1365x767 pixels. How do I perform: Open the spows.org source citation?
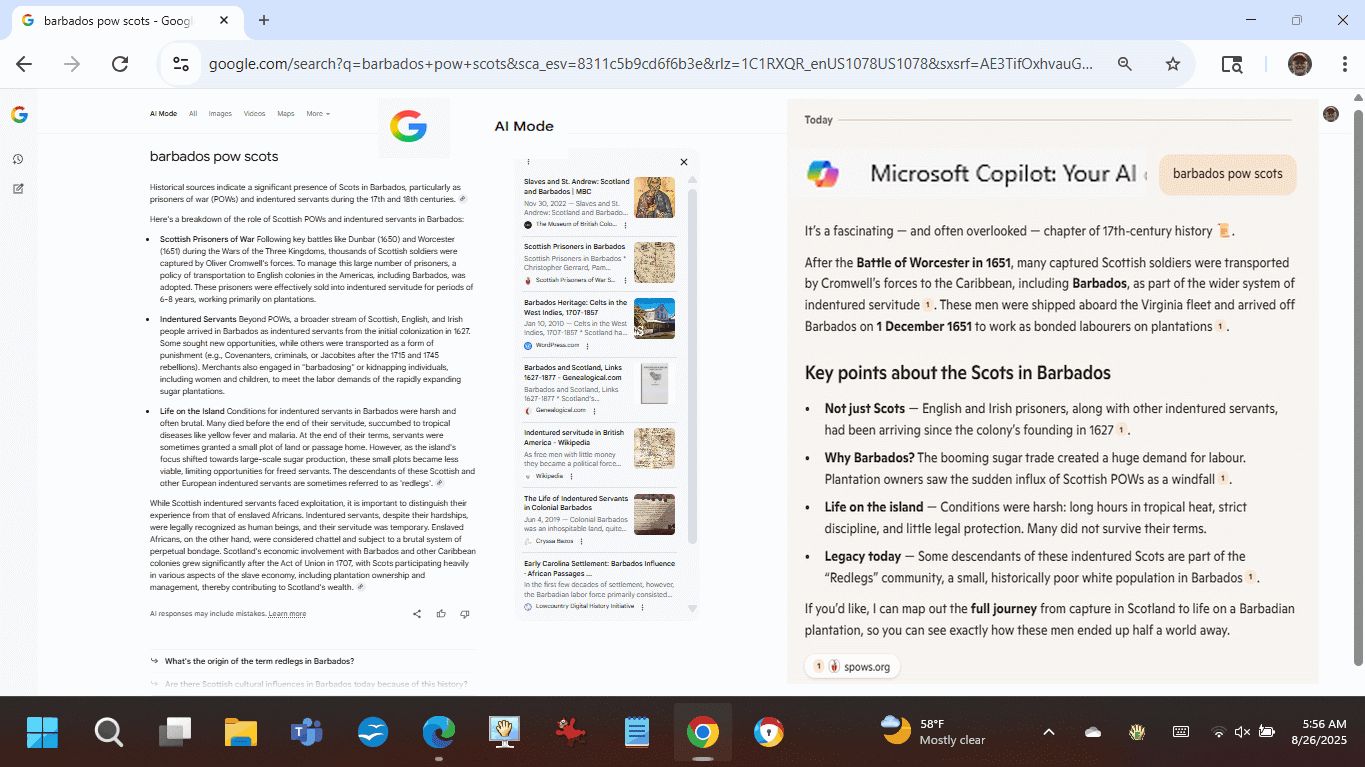[852, 667]
